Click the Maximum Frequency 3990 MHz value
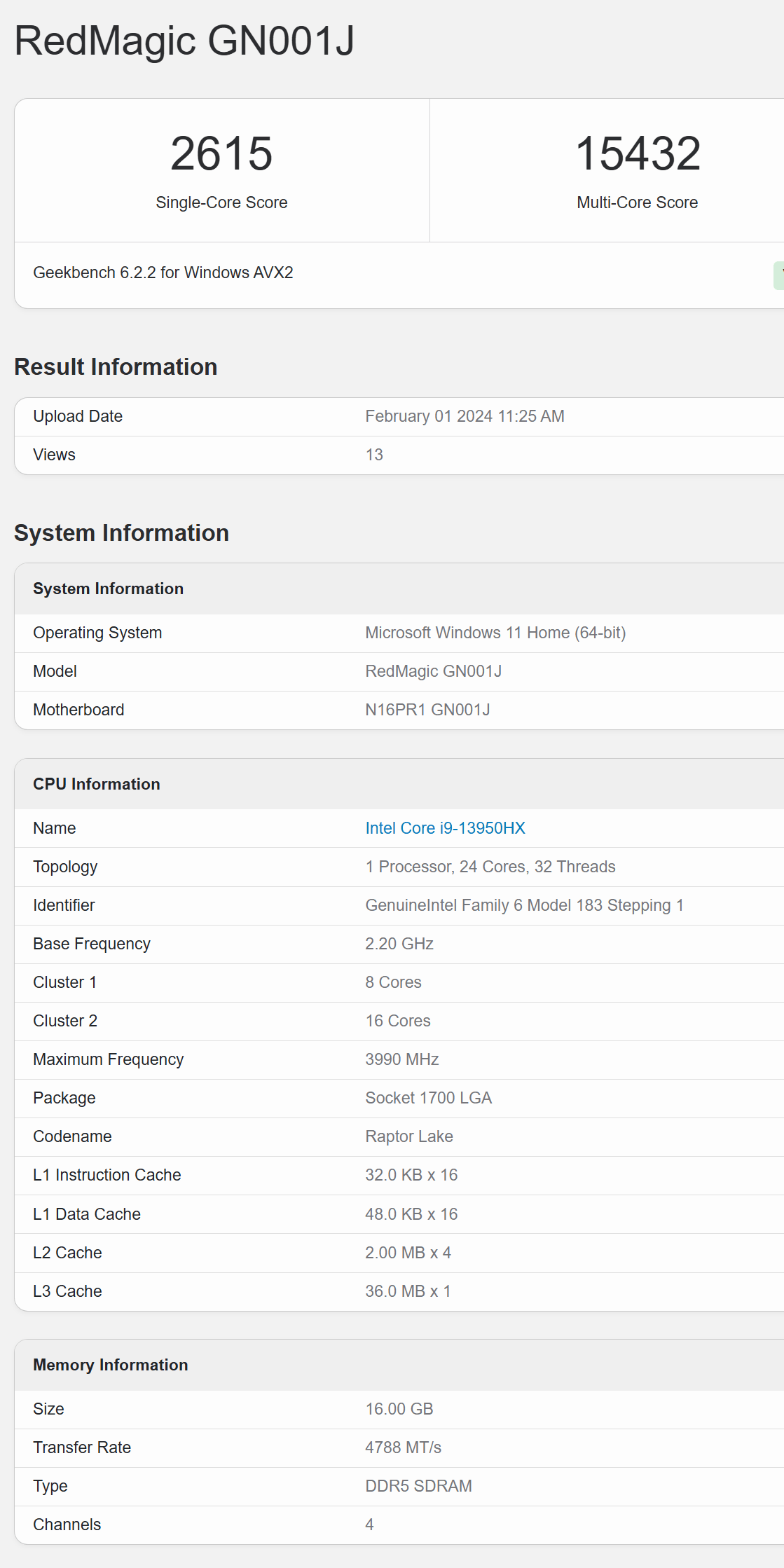Screen dimensions: 784x1568 pyautogui.click(x=401, y=1059)
